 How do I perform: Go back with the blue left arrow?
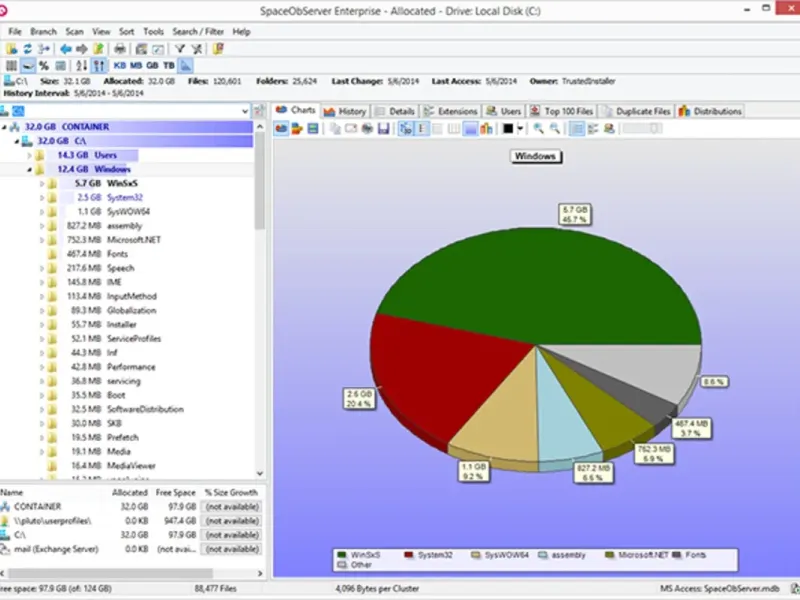(66, 48)
